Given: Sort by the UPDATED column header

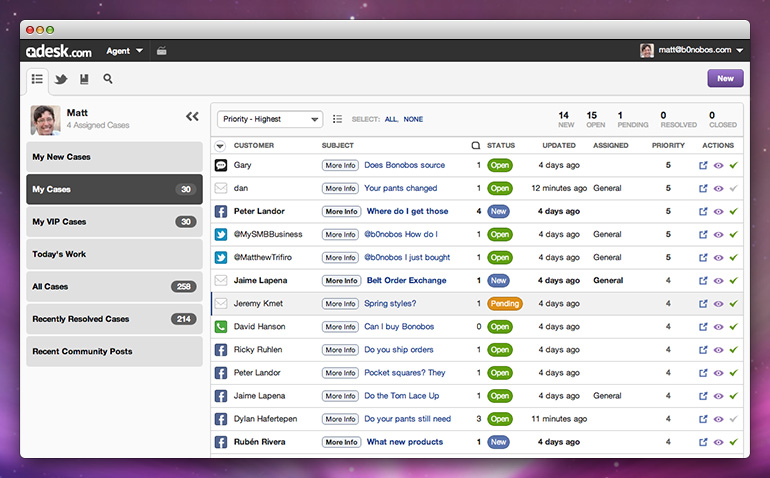Looking at the screenshot, I should click(x=559, y=145).
